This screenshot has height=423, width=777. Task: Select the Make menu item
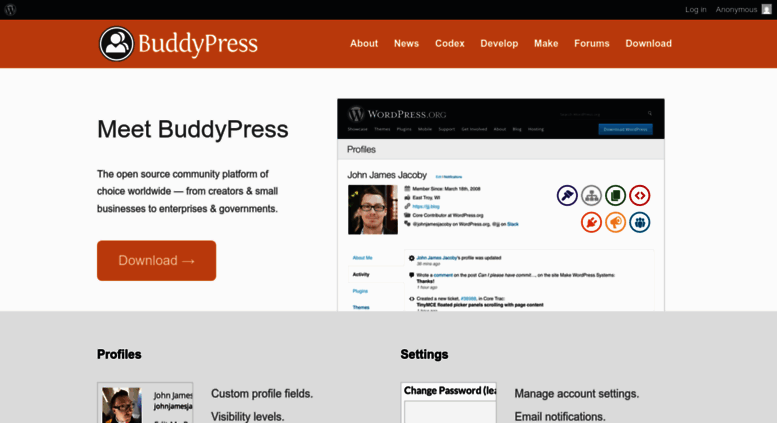546,44
